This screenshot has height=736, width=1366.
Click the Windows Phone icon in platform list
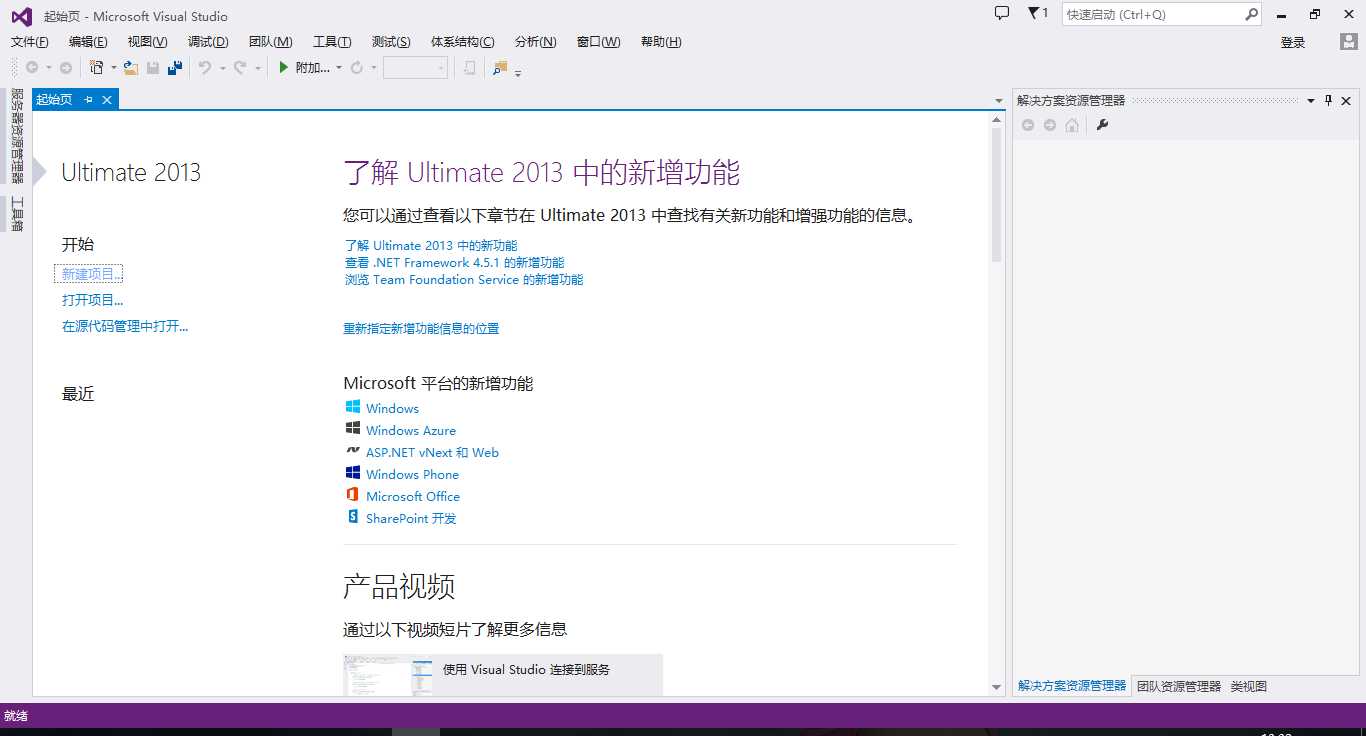pos(353,473)
